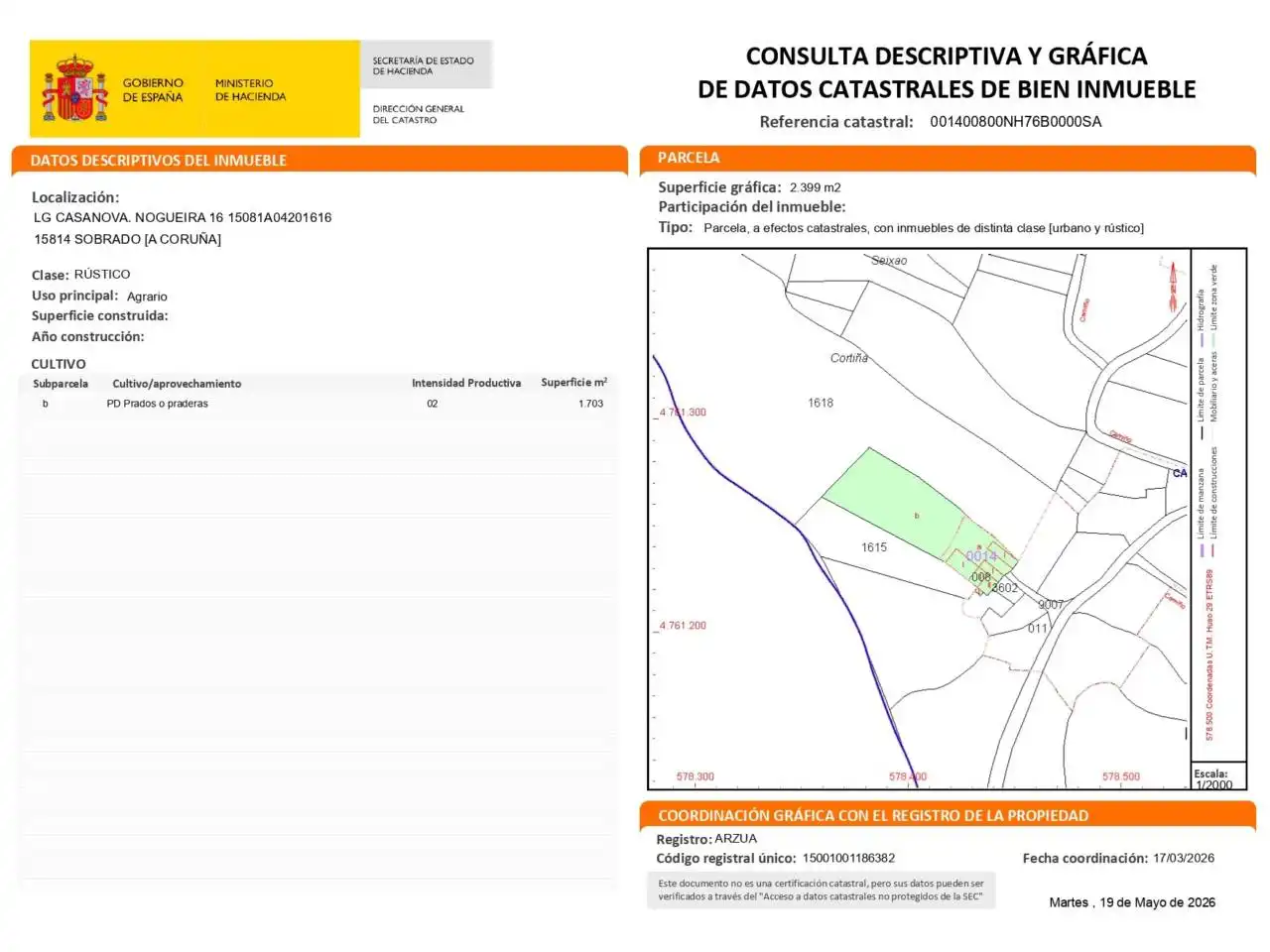
Task: Click the 'Escala:' label
Action: (x=1210, y=773)
